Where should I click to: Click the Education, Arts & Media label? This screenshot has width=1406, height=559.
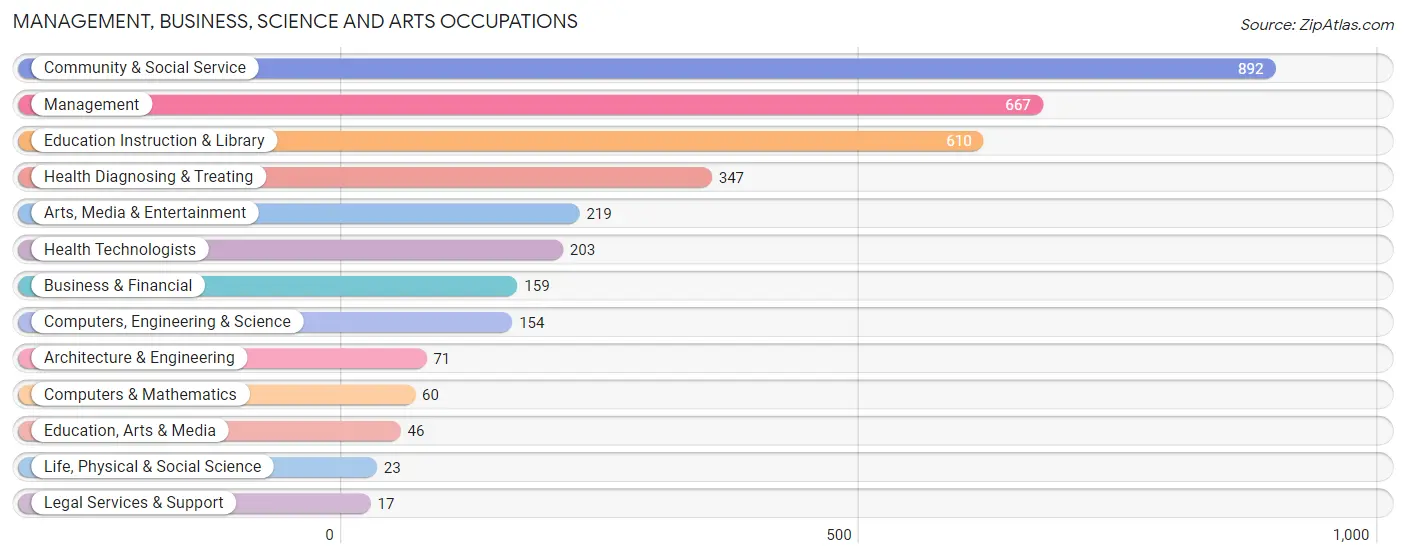pos(130,431)
